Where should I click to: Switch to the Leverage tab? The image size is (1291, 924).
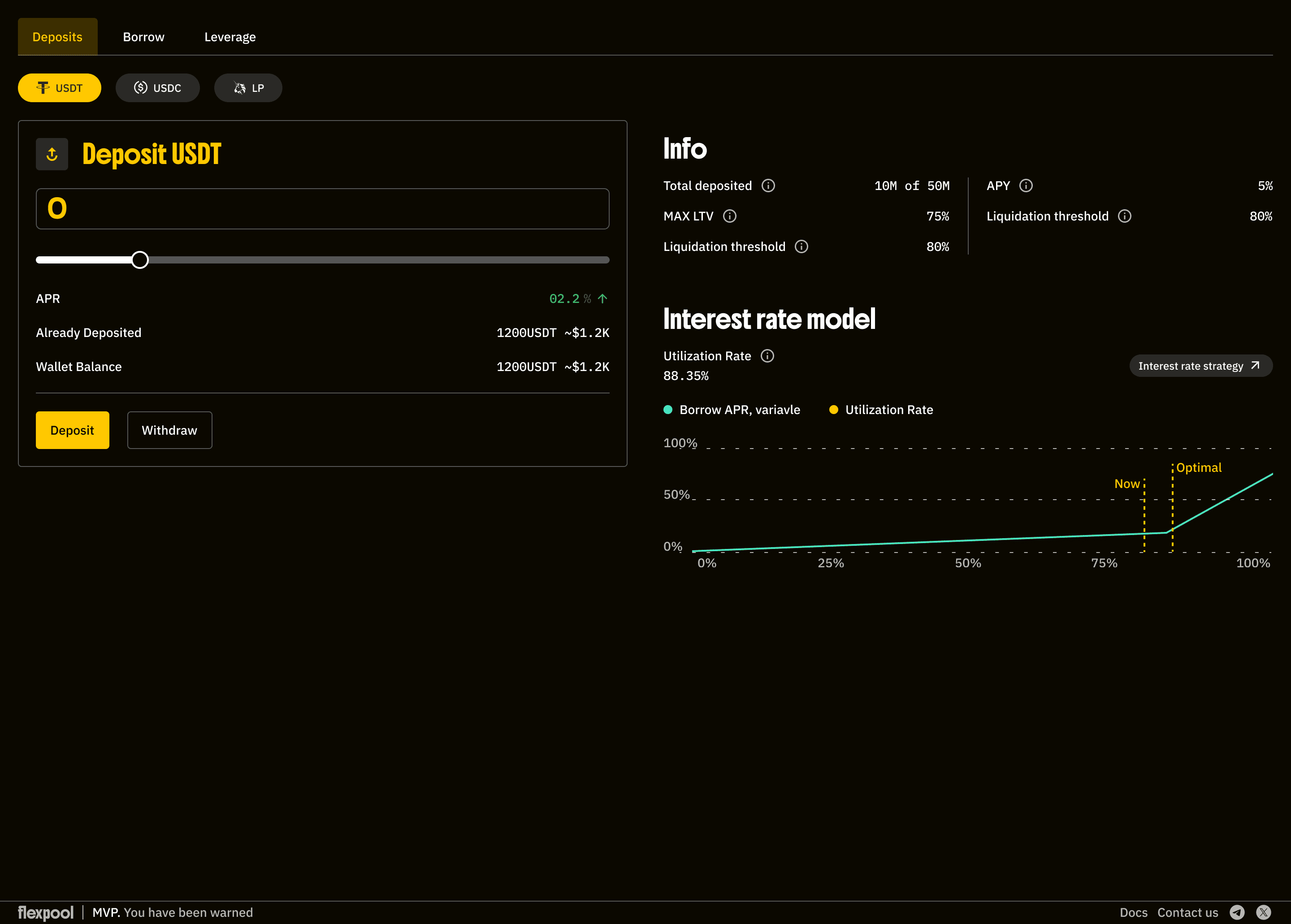(x=230, y=37)
